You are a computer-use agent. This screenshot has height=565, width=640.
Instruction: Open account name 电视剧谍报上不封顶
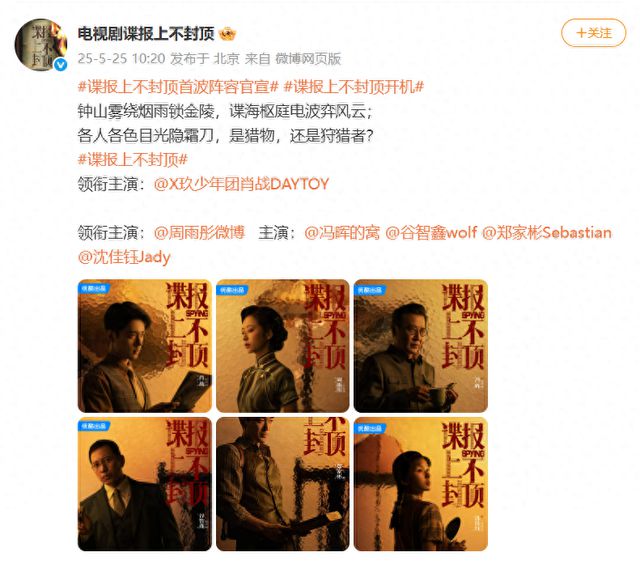146,34
